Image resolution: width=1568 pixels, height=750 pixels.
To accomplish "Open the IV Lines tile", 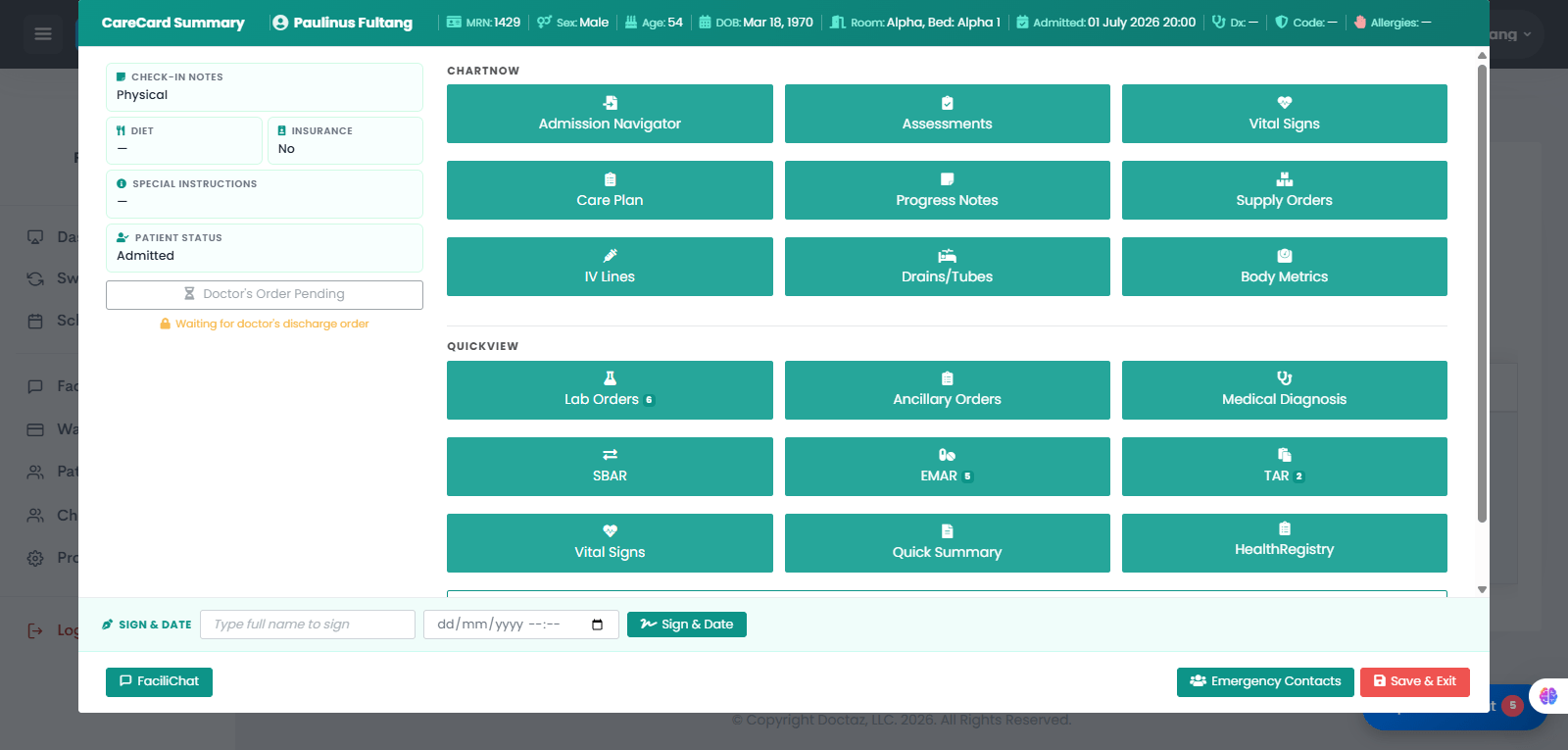I will (x=610, y=267).
